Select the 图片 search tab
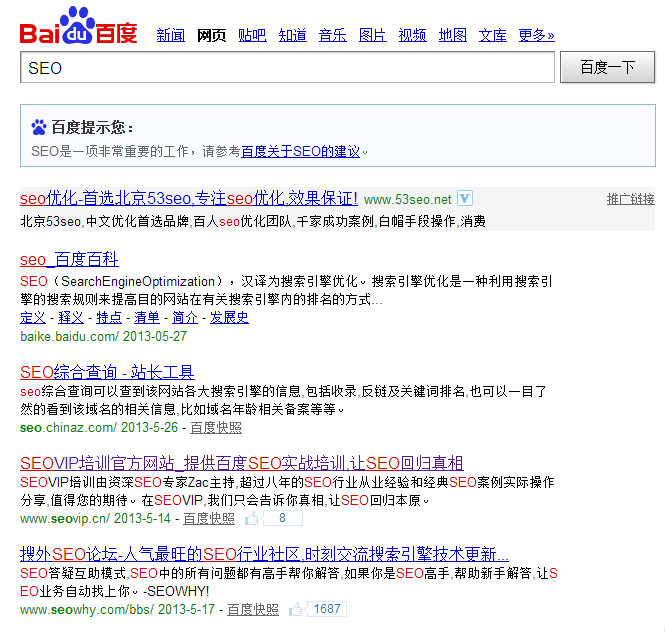Viewport: 665px width, 631px height. coord(372,35)
